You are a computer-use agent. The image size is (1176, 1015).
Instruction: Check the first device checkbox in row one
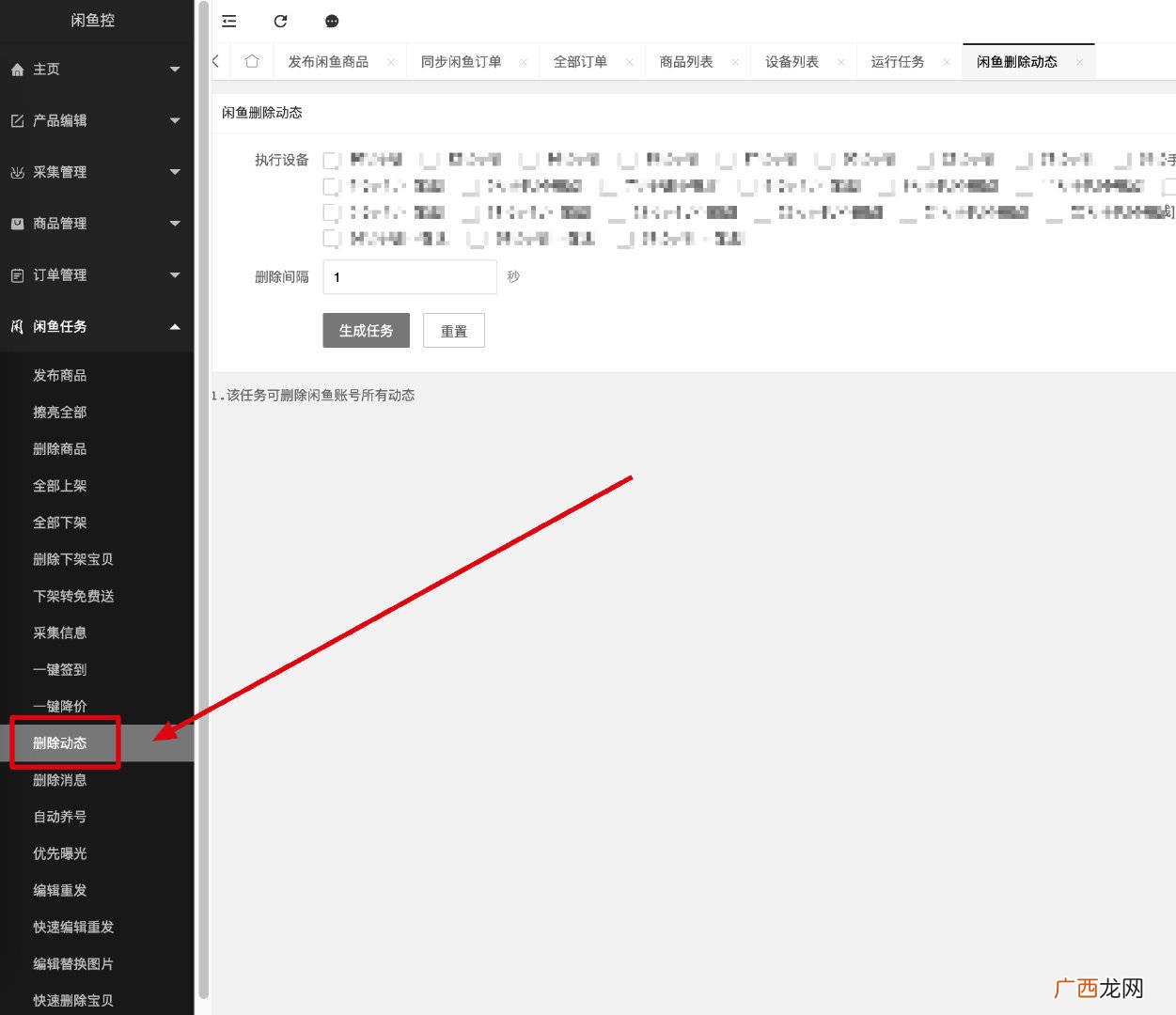pyautogui.click(x=331, y=161)
